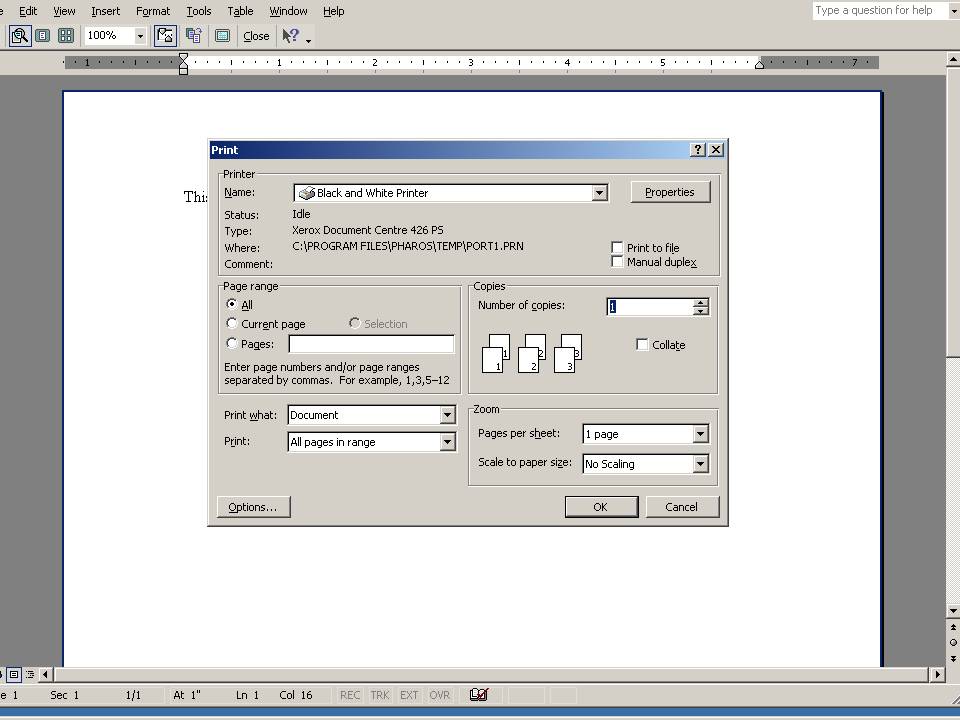Click the Outline view button

pos(29,675)
